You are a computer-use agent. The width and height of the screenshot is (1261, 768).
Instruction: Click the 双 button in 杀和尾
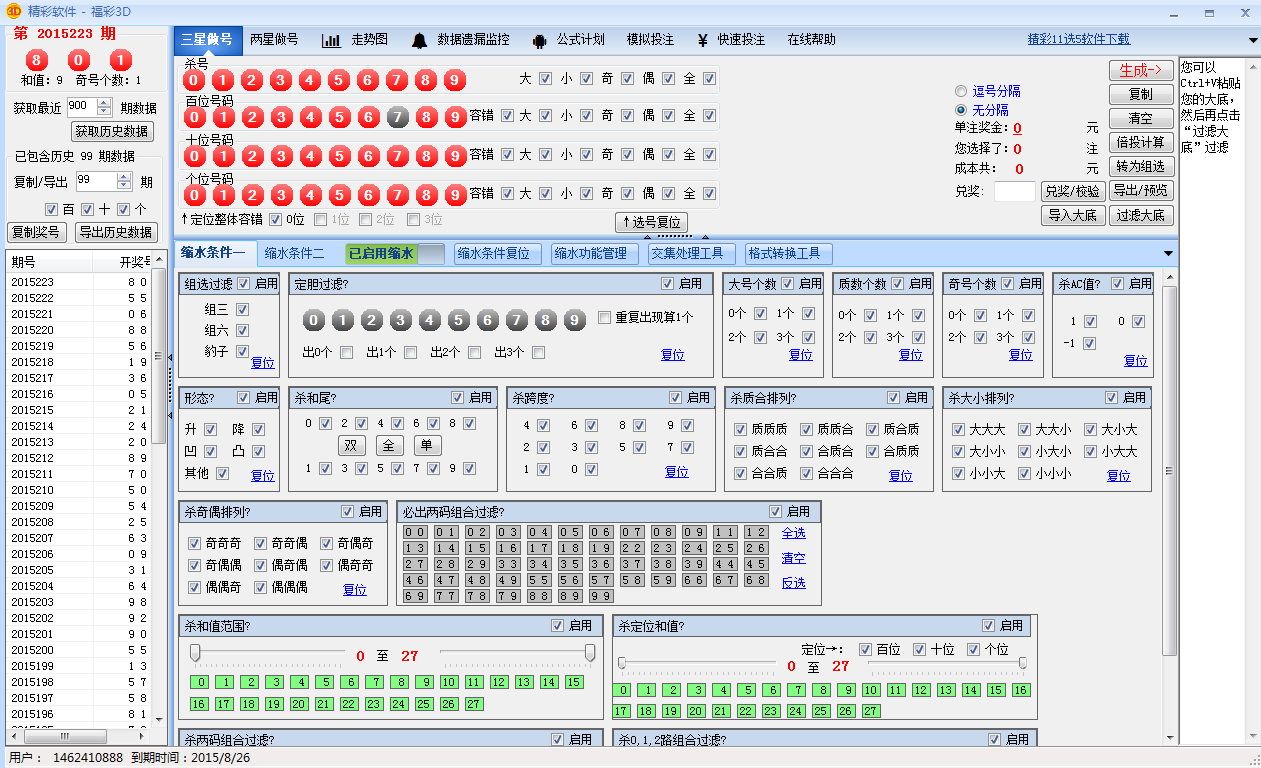(x=352, y=446)
